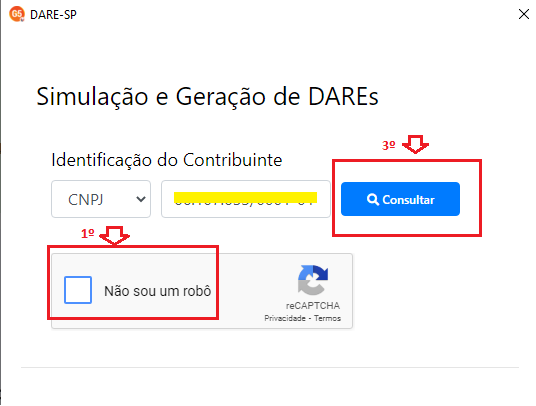Viewport: 536px width, 406px height.
Task: Click the magnifier icon on Consultar button
Action: pos(373,199)
